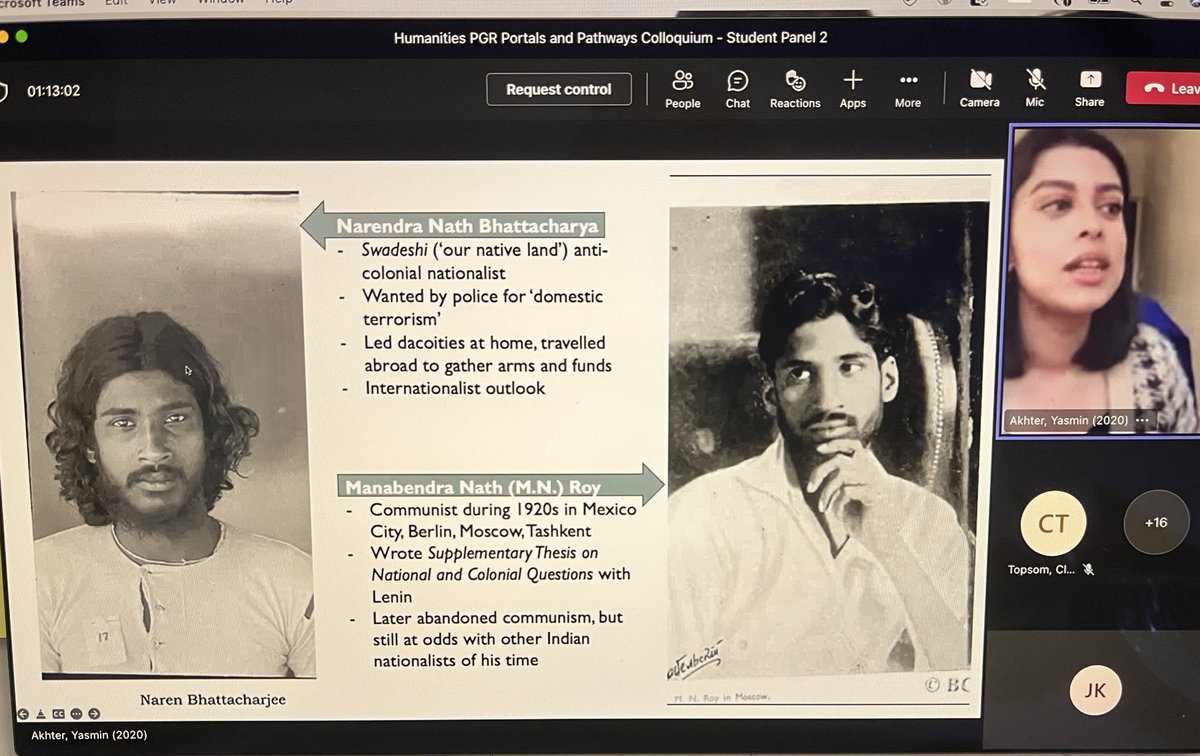Click the green full-screen window button
1200x756 pixels.
coord(21,37)
